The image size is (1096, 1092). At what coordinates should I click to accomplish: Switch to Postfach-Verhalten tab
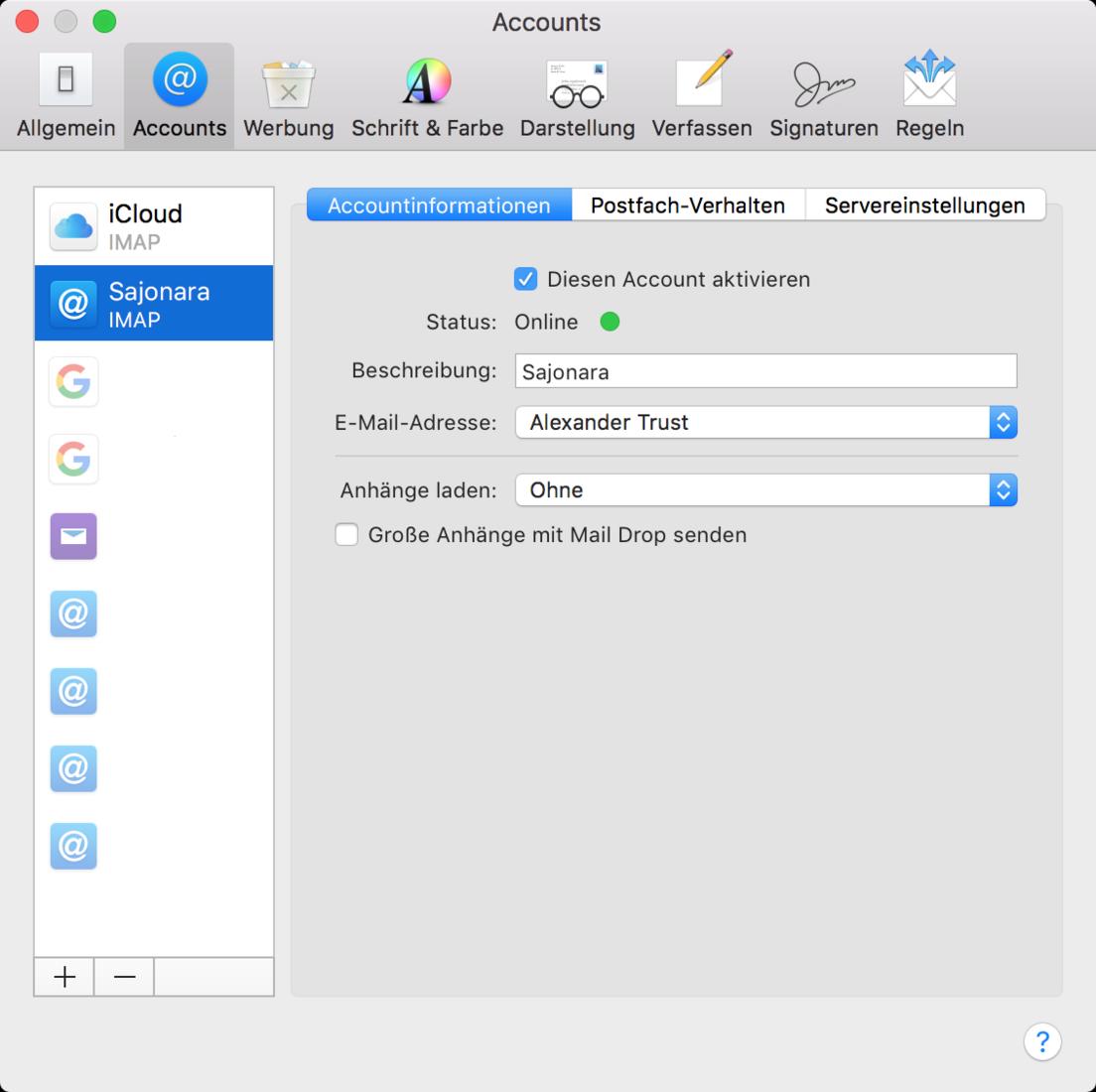[688, 205]
